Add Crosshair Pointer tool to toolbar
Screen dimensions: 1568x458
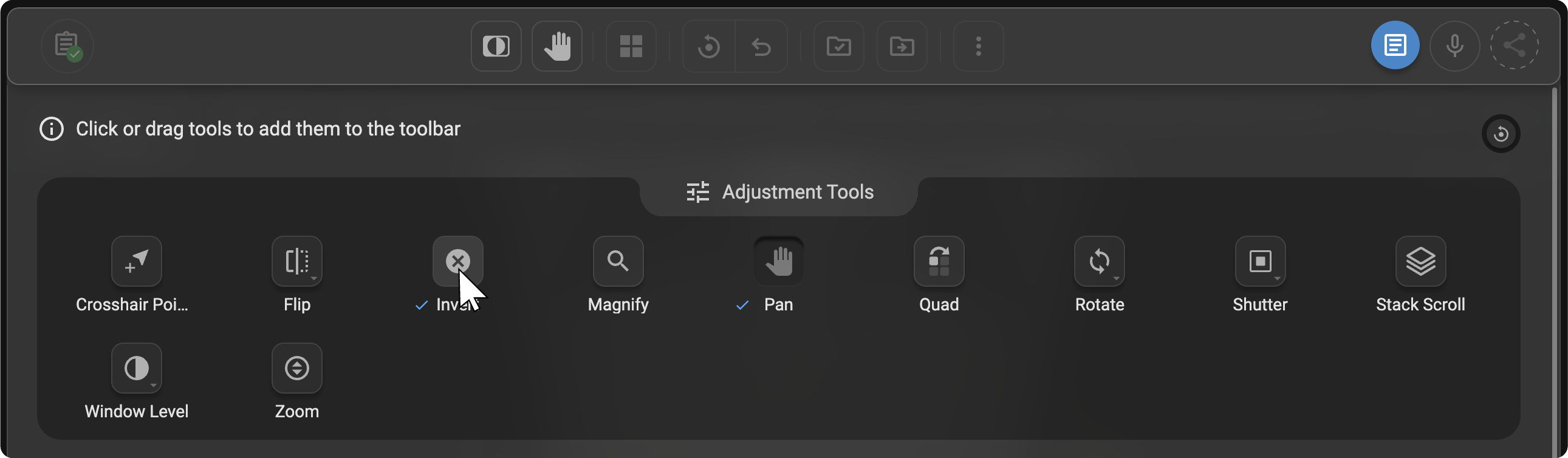point(136,261)
